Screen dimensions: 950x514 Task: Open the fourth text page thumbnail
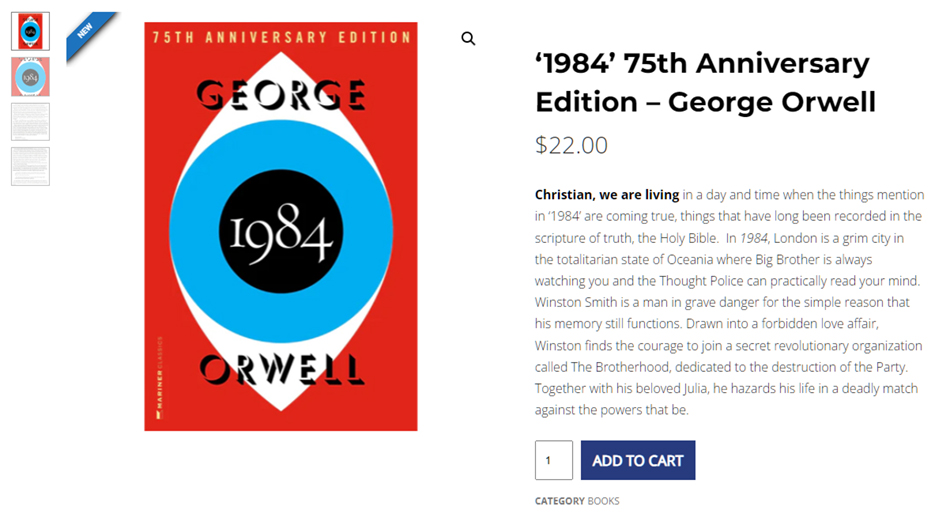(30, 166)
